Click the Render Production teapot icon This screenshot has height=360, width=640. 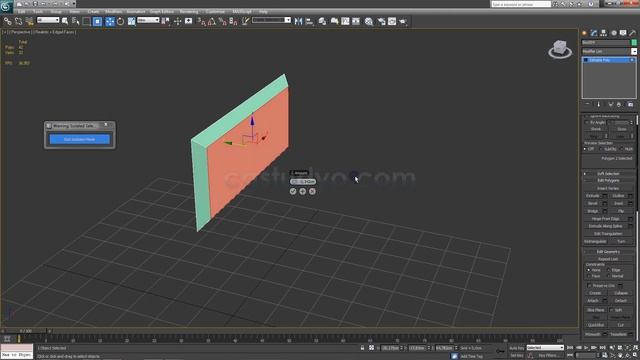pyautogui.click(x=403, y=21)
